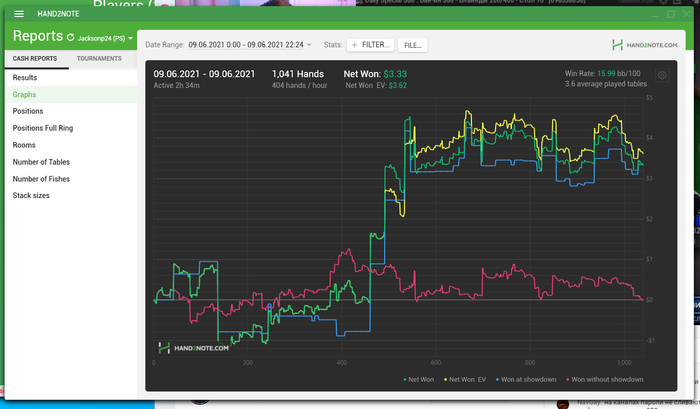
Task: Toggle Won without showdown legend series
Action: [604, 380]
